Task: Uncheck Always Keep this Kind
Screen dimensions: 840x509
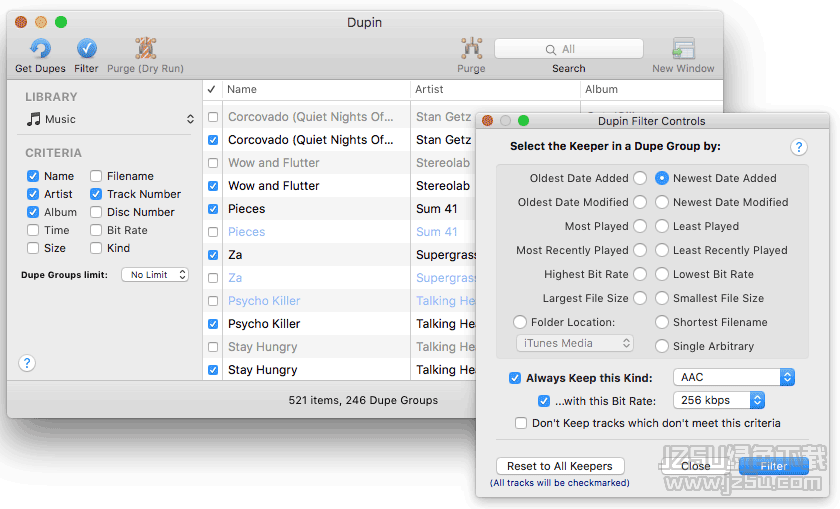Action: 515,378
